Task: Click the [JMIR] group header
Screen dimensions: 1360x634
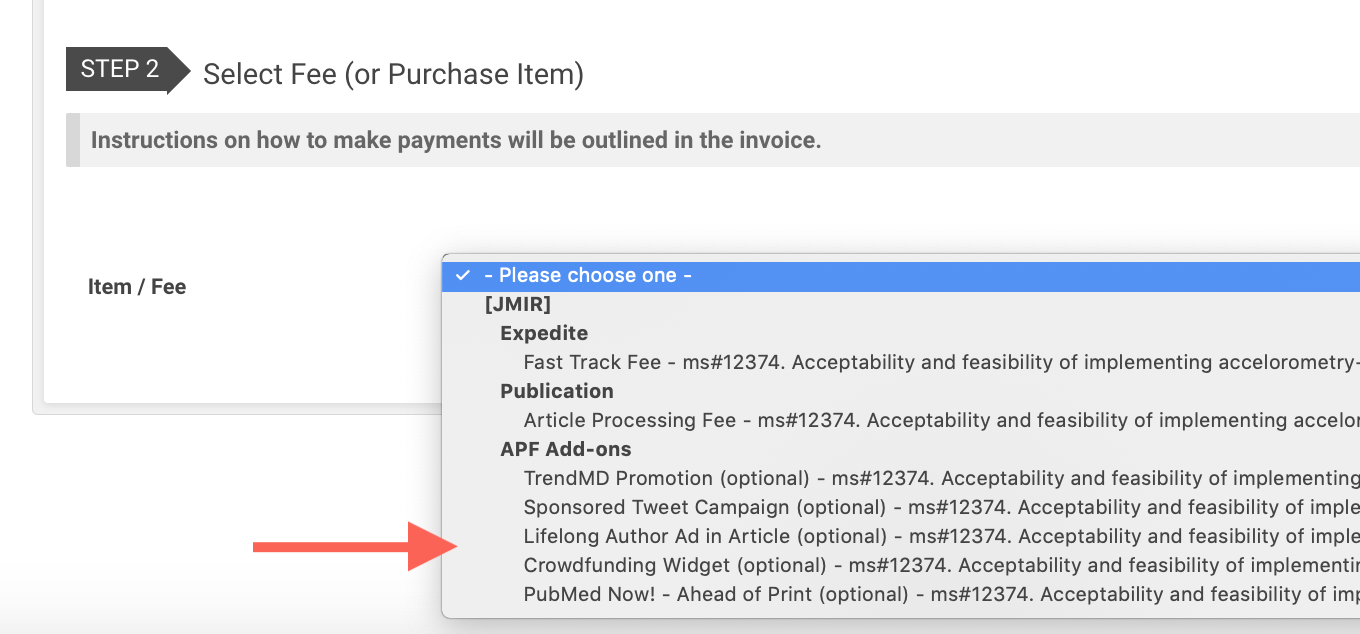Action: point(517,304)
